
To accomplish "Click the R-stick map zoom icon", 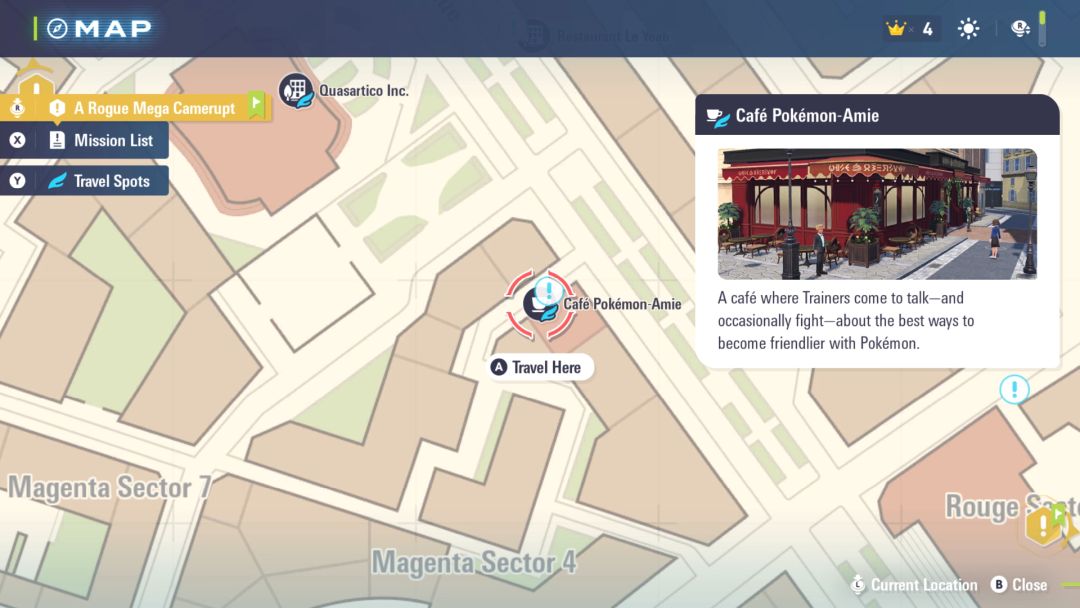I will click(x=1021, y=28).
